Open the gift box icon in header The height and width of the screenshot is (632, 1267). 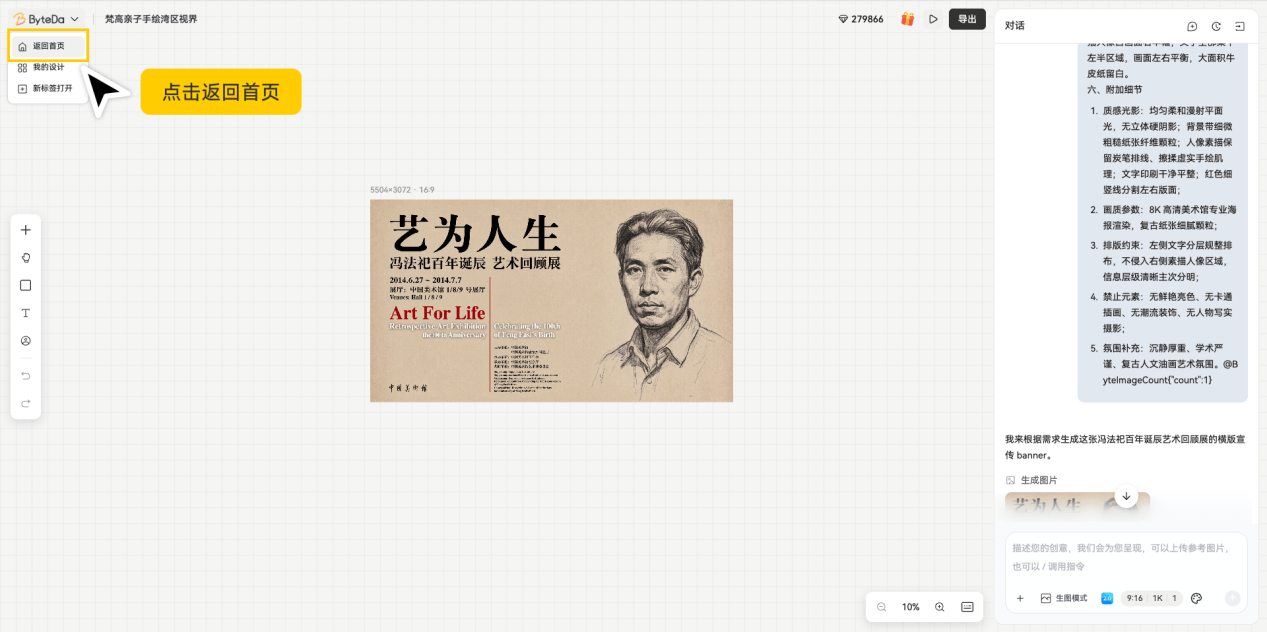point(908,19)
